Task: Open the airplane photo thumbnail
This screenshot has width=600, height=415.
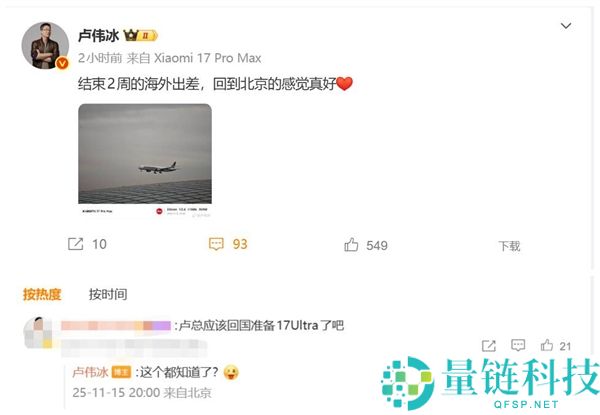Action: point(145,161)
